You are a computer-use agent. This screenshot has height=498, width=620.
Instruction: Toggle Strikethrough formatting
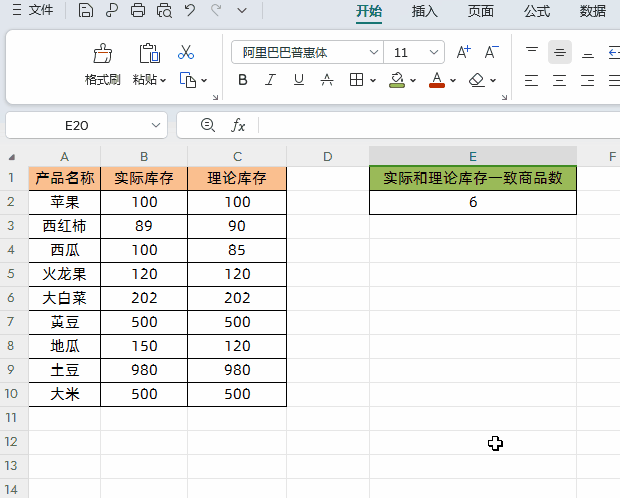(x=327, y=80)
